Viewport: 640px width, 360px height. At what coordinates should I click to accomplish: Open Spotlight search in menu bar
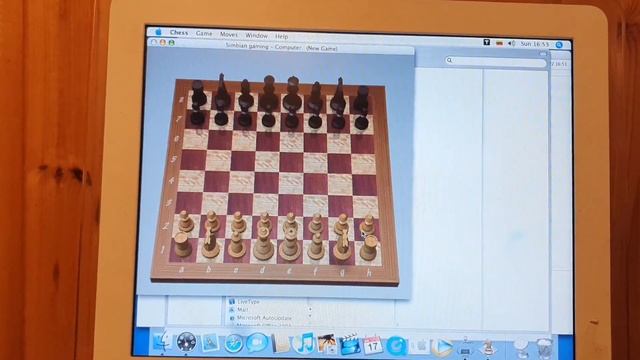tap(559, 45)
